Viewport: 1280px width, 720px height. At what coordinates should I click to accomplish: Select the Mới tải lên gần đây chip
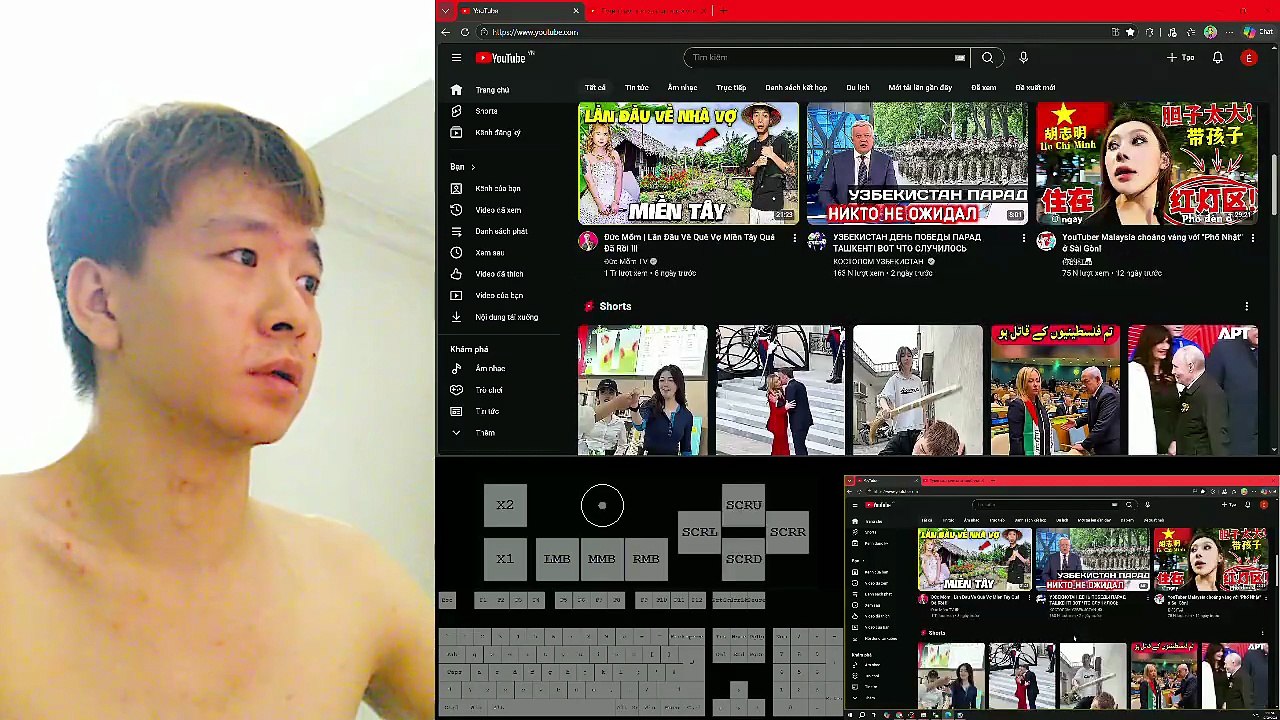[920, 88]
